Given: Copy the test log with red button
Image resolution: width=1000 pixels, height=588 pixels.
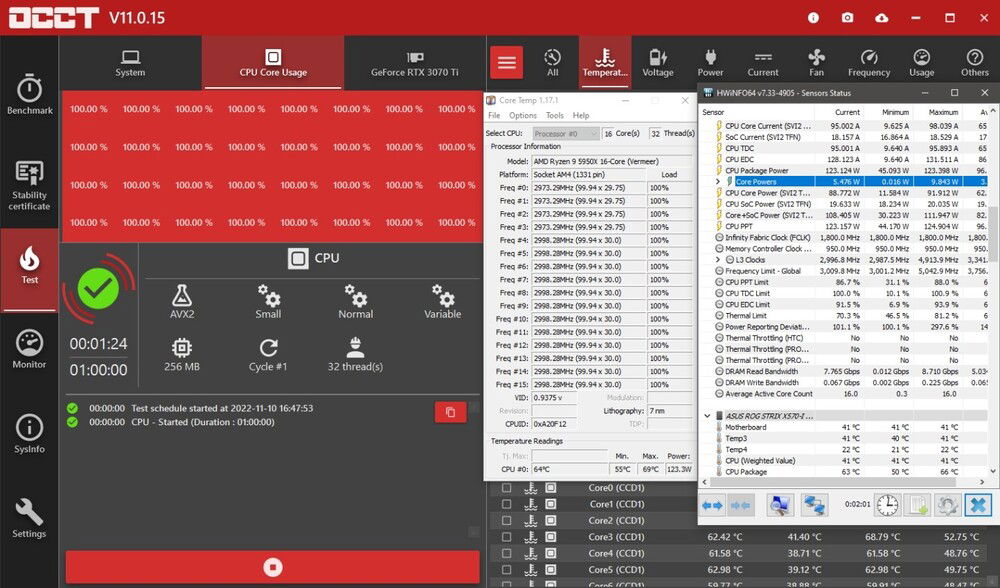Looking at the screenshot, I should point(450,412).
